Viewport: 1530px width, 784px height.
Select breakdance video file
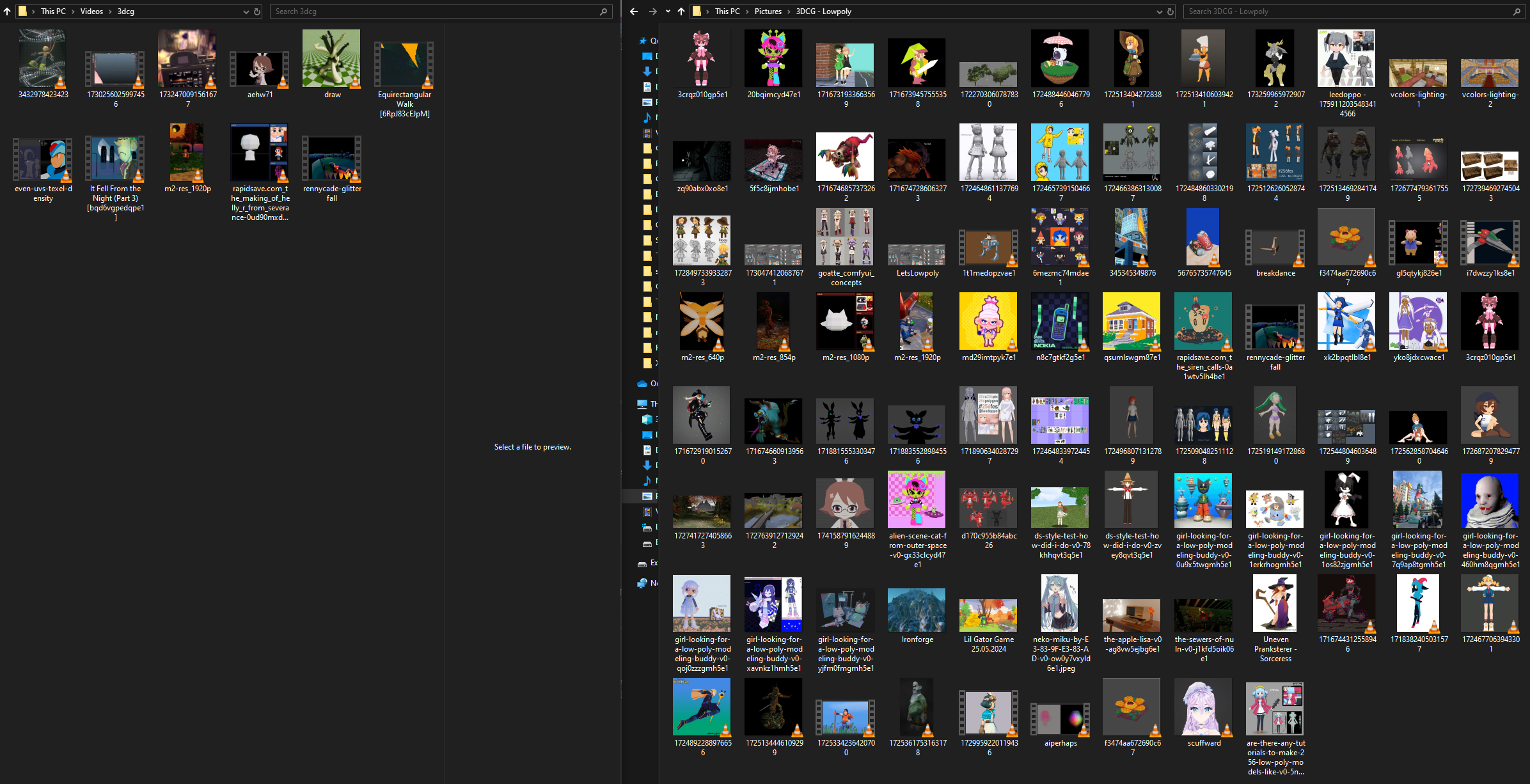(x=1275, y=253)
